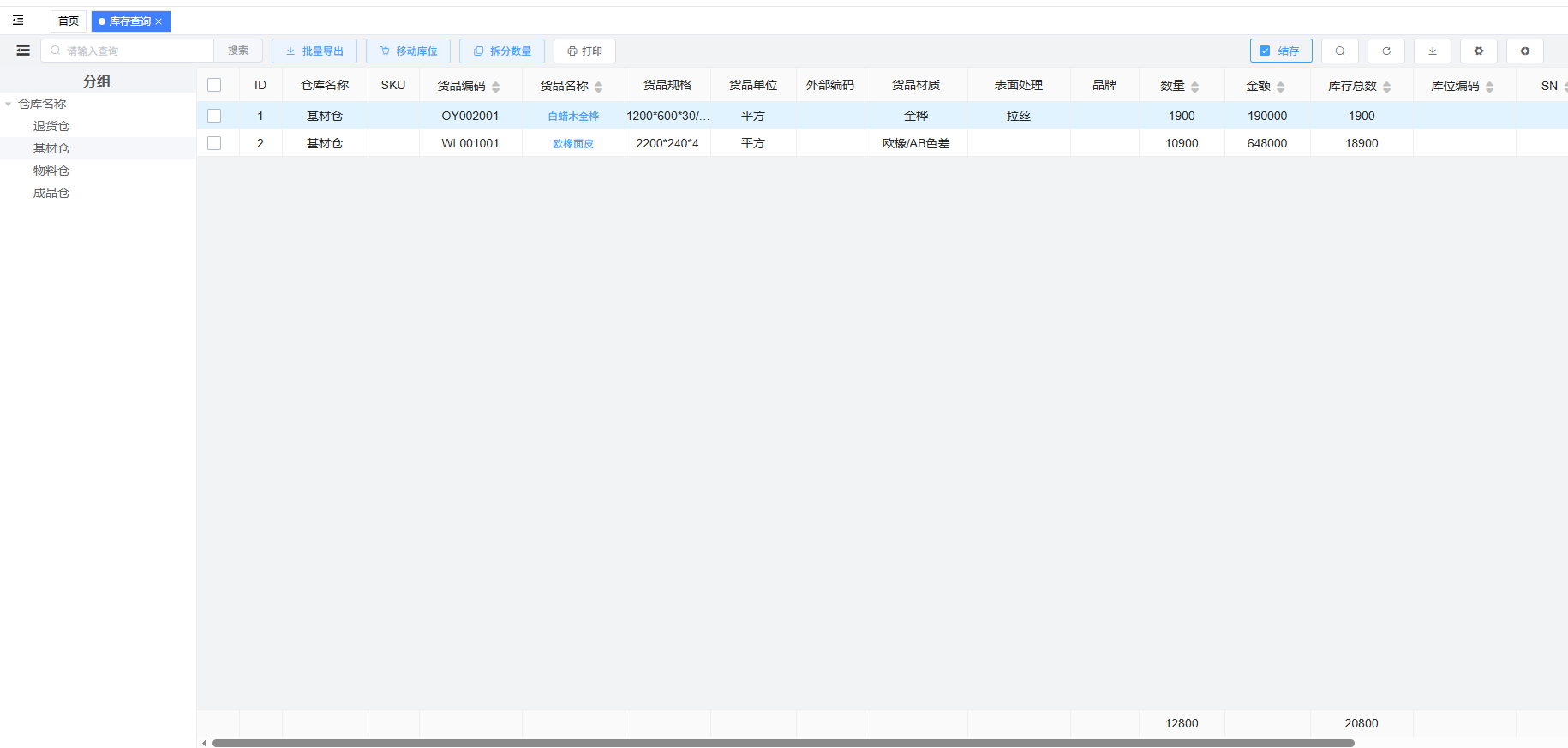Open the 欧橡面皮 product link

[x=572, y=143]
